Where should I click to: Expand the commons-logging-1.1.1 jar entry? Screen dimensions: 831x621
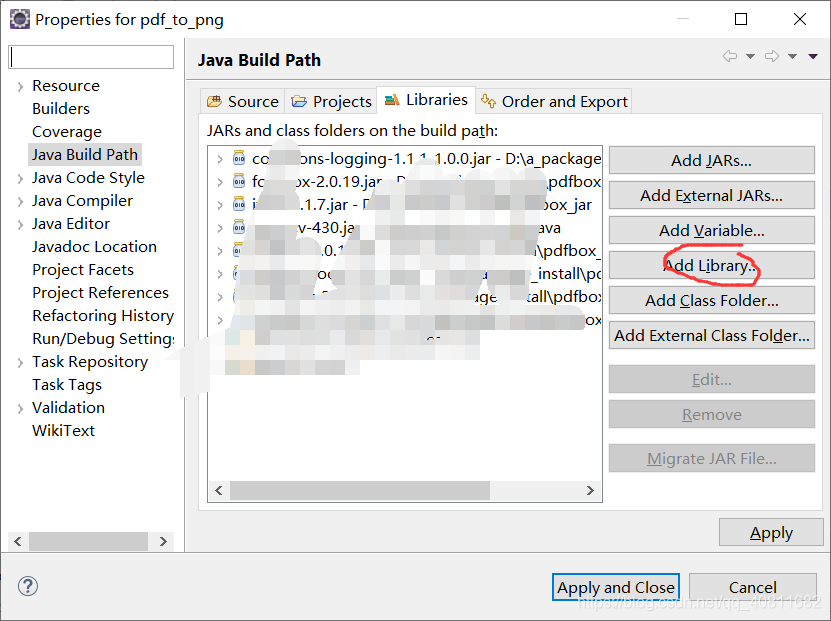pos(222,160)
